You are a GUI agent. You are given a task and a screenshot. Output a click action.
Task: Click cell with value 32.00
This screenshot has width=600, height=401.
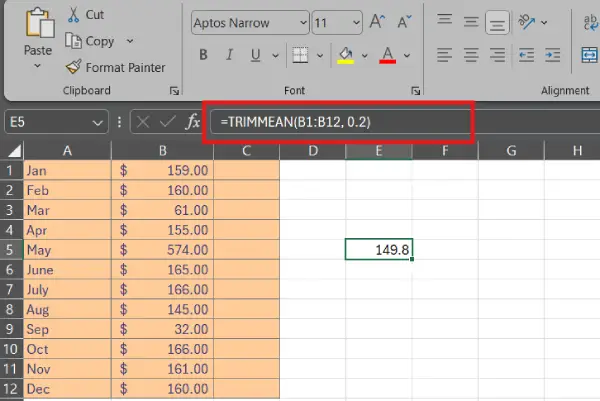(x=163, y=329)
